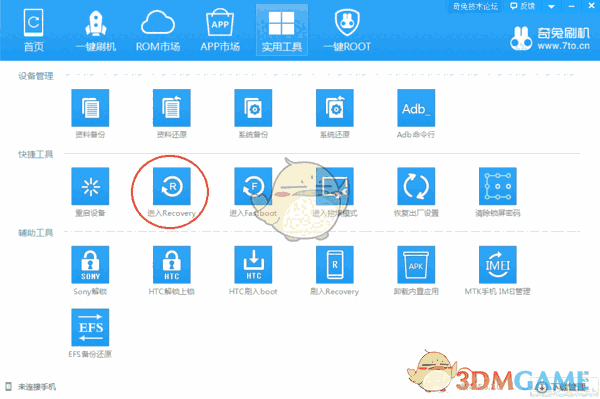This screenshot has height=399, width=600.
Task: Select the 进入Recovery icon
Action: (171, 186)
